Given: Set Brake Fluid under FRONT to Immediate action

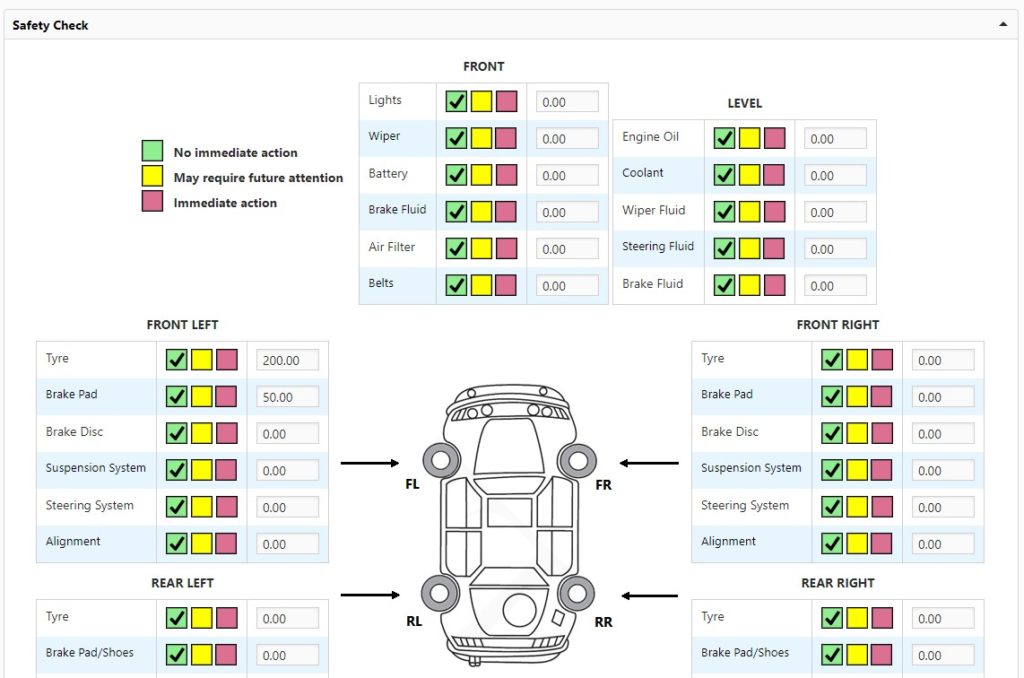Looking at the screenshot, I should click(504, 211).
